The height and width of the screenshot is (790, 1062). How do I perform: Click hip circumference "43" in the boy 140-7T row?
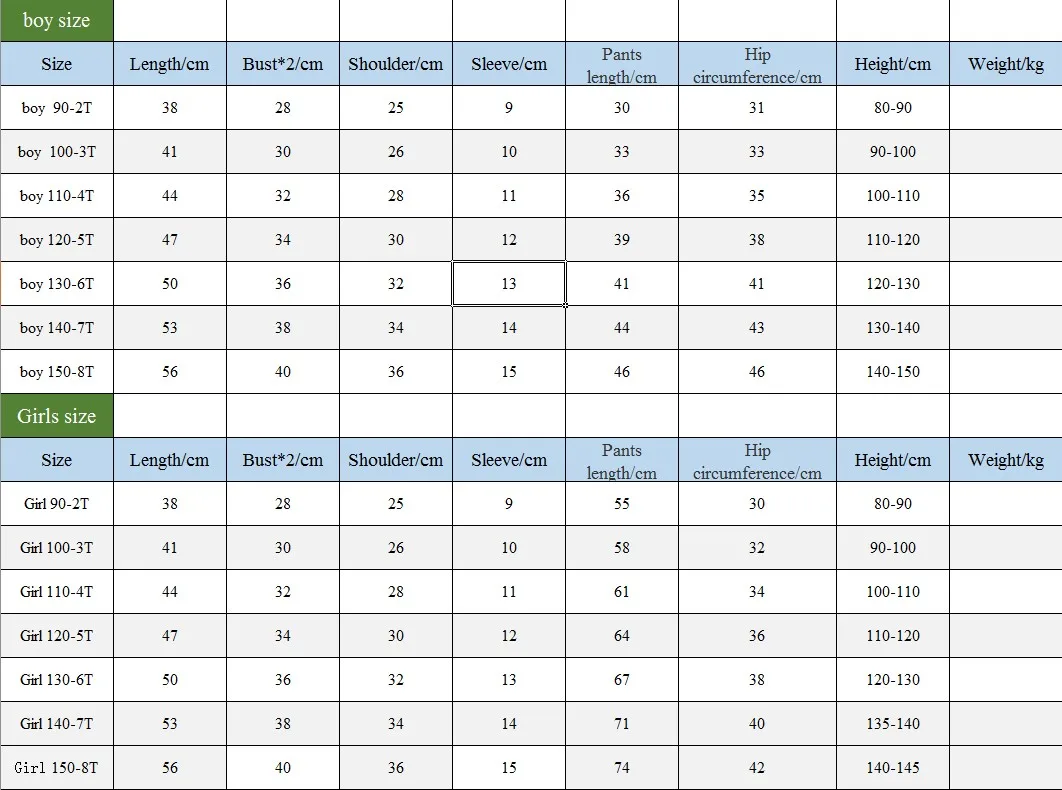pyautogui.click(x=757, y=328)
